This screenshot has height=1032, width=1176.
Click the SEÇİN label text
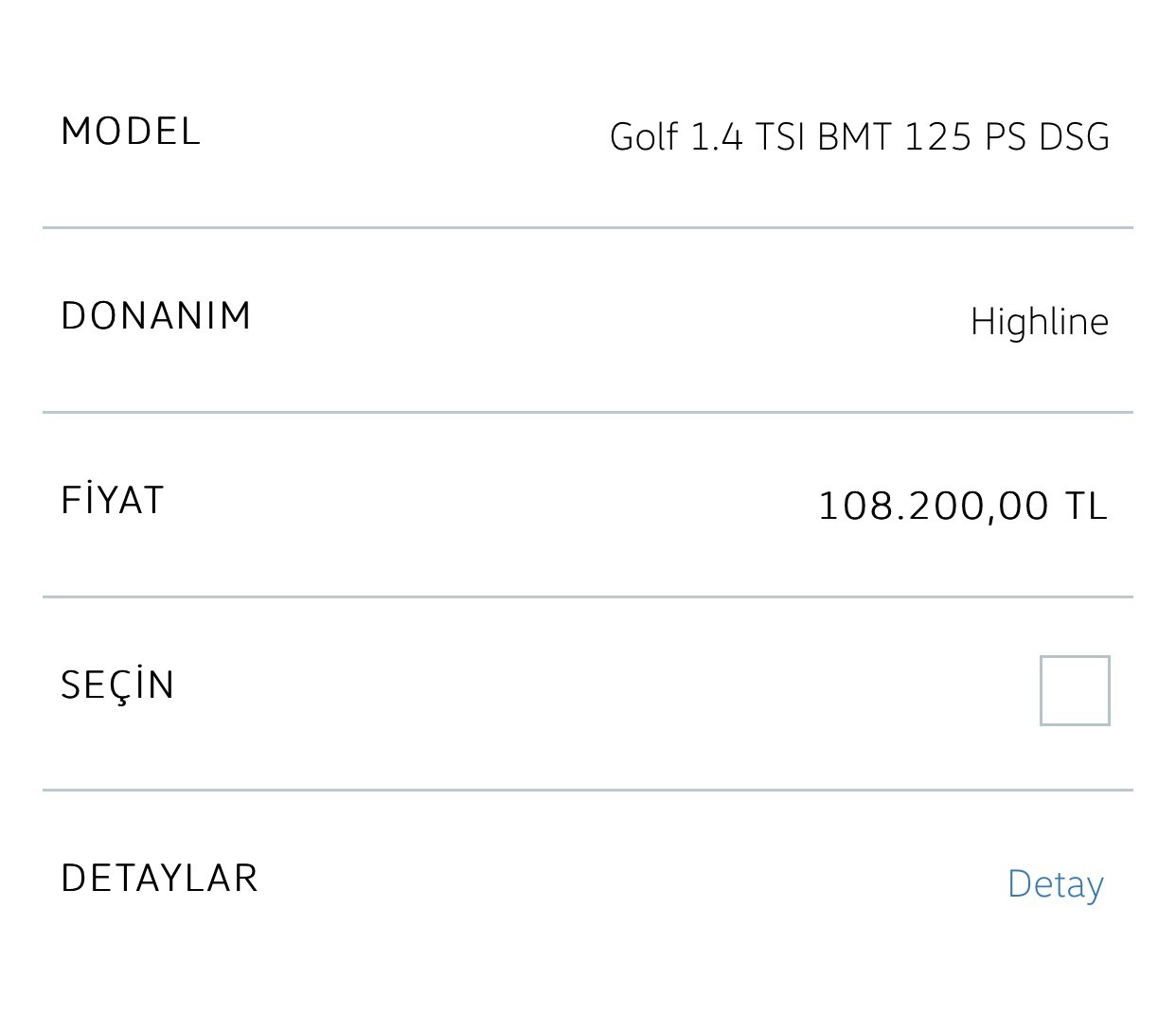(118, 685)
